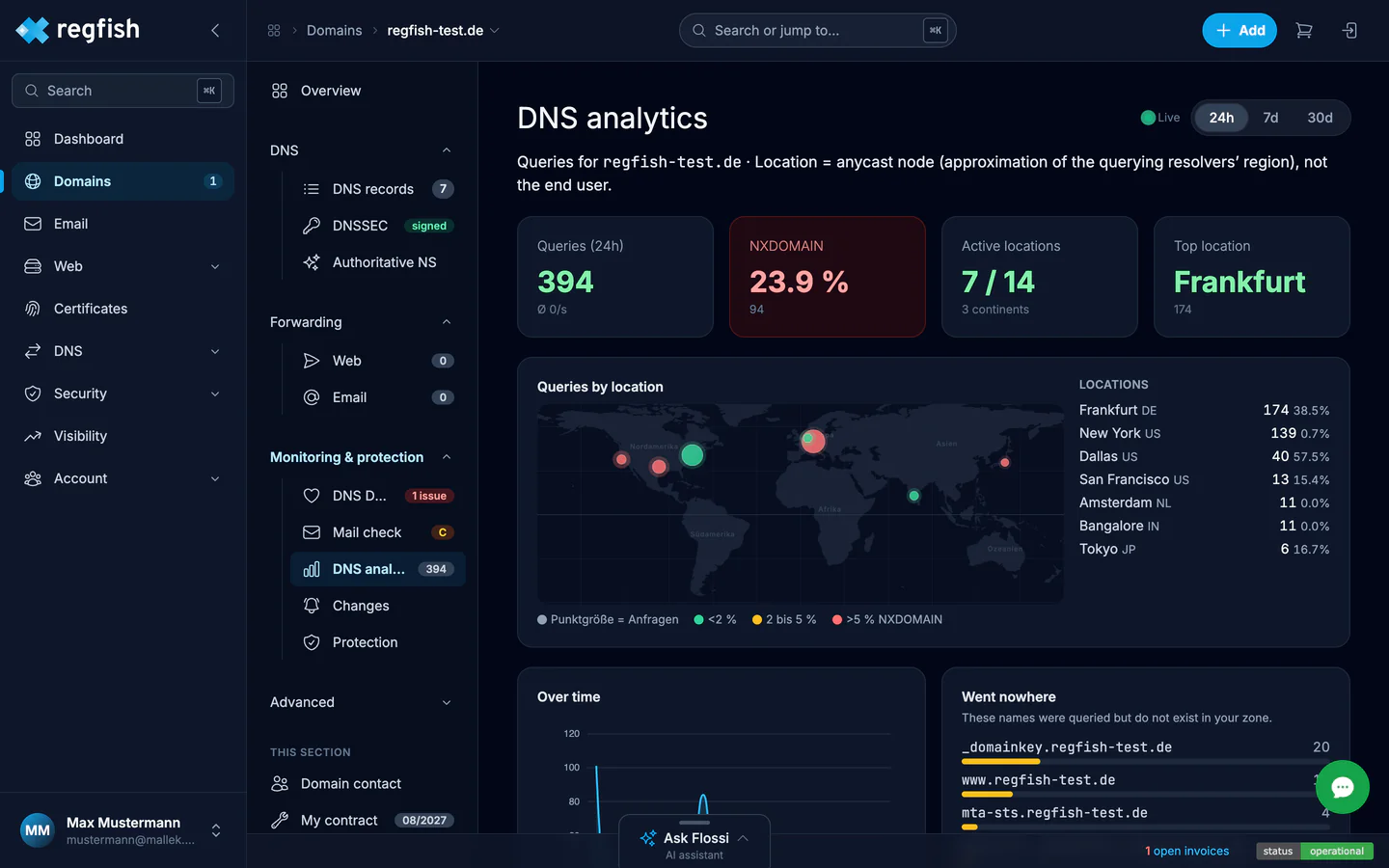
Task: Open DNS D... entry with 1 issue
Action: [x=377, y=496]
